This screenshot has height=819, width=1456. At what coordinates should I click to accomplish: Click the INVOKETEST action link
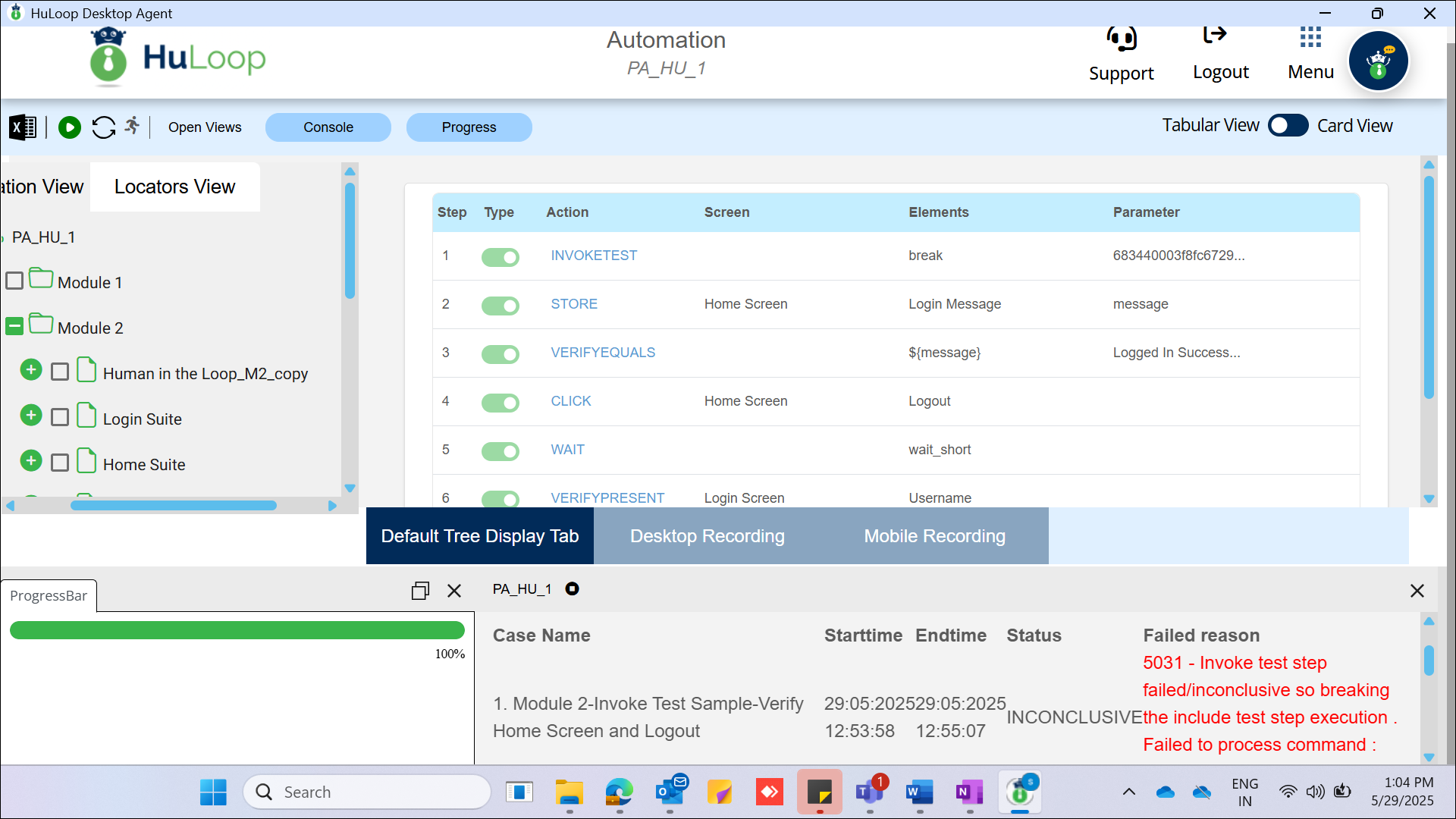pyautogui.click(x=594, y=256)
